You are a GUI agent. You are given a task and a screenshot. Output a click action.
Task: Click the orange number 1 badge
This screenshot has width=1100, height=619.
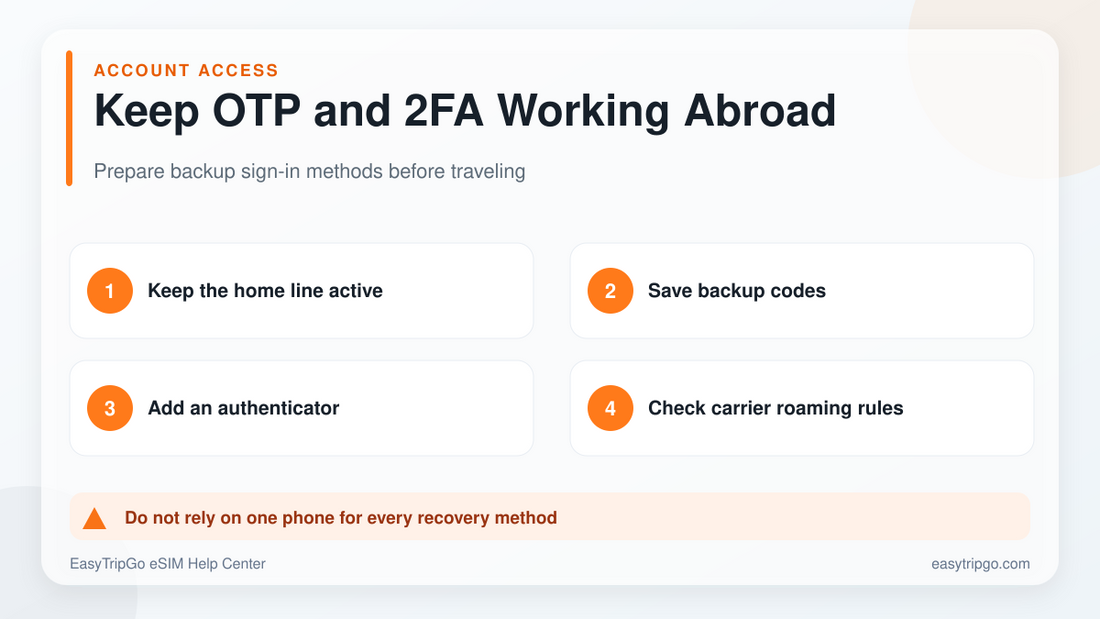pyautogui.click(x=110, y=291)
